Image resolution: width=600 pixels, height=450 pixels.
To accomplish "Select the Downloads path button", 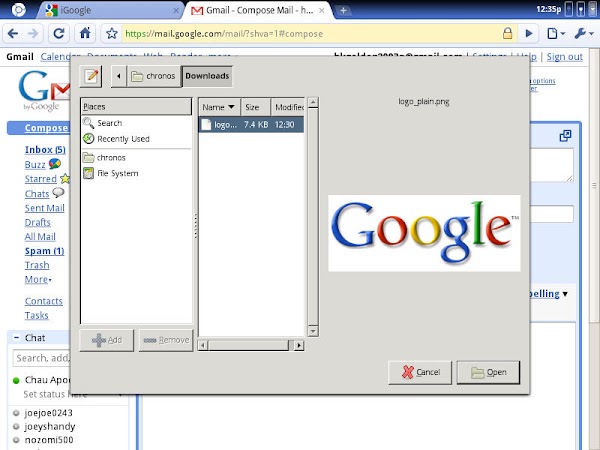I will pyautogui.click(x=207, y=76).
